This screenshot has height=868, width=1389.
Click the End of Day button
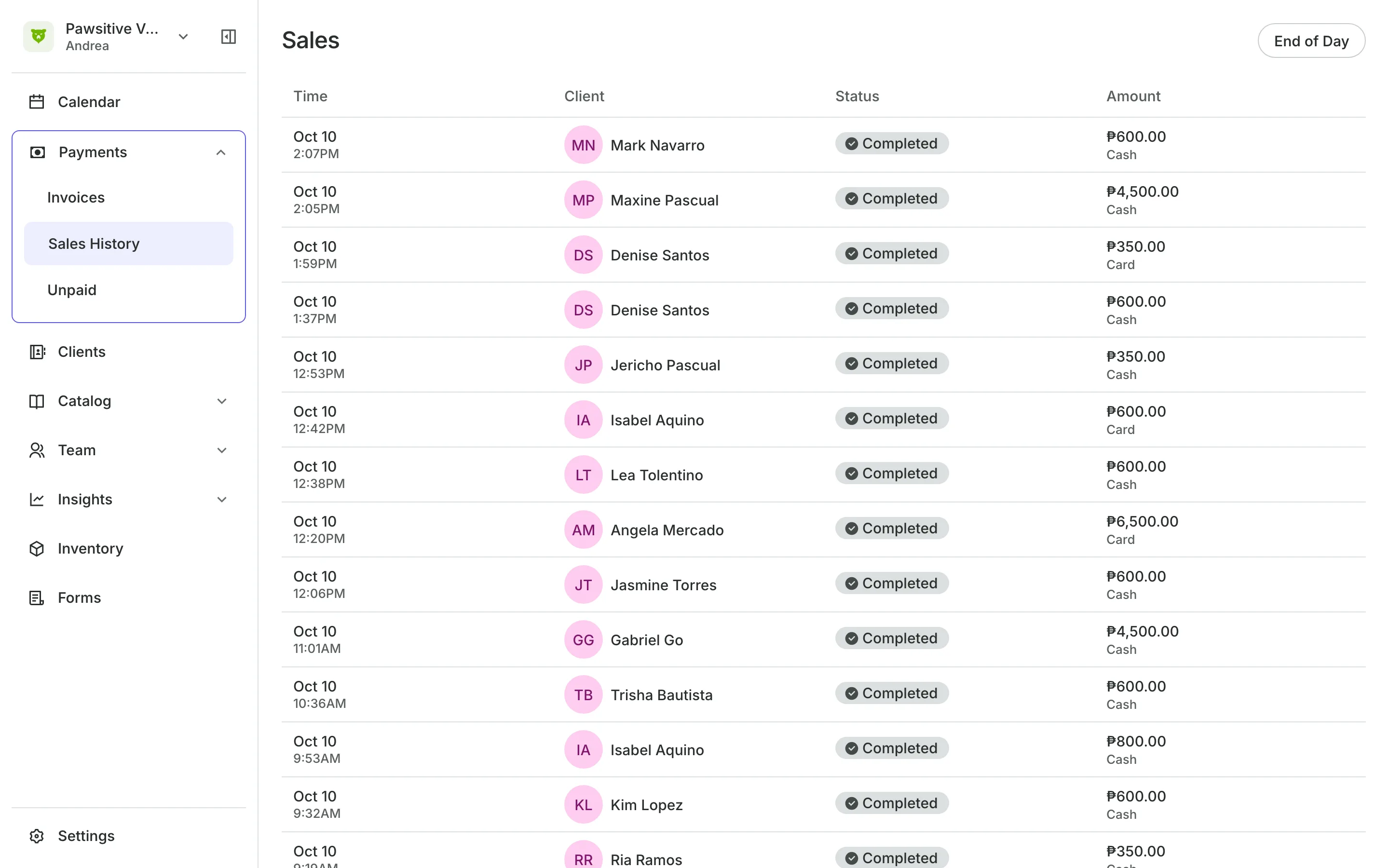point(1311,41)
